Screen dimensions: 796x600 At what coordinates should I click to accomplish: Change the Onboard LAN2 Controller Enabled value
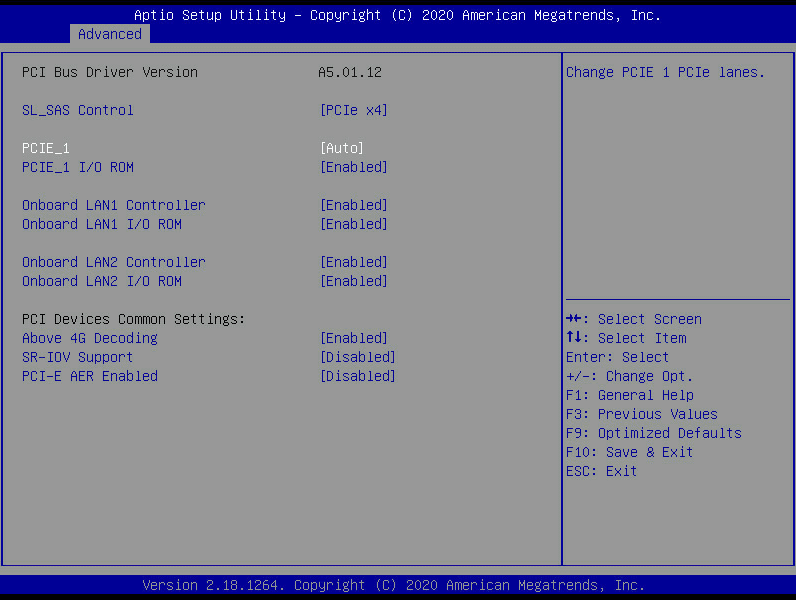(354, 262)
